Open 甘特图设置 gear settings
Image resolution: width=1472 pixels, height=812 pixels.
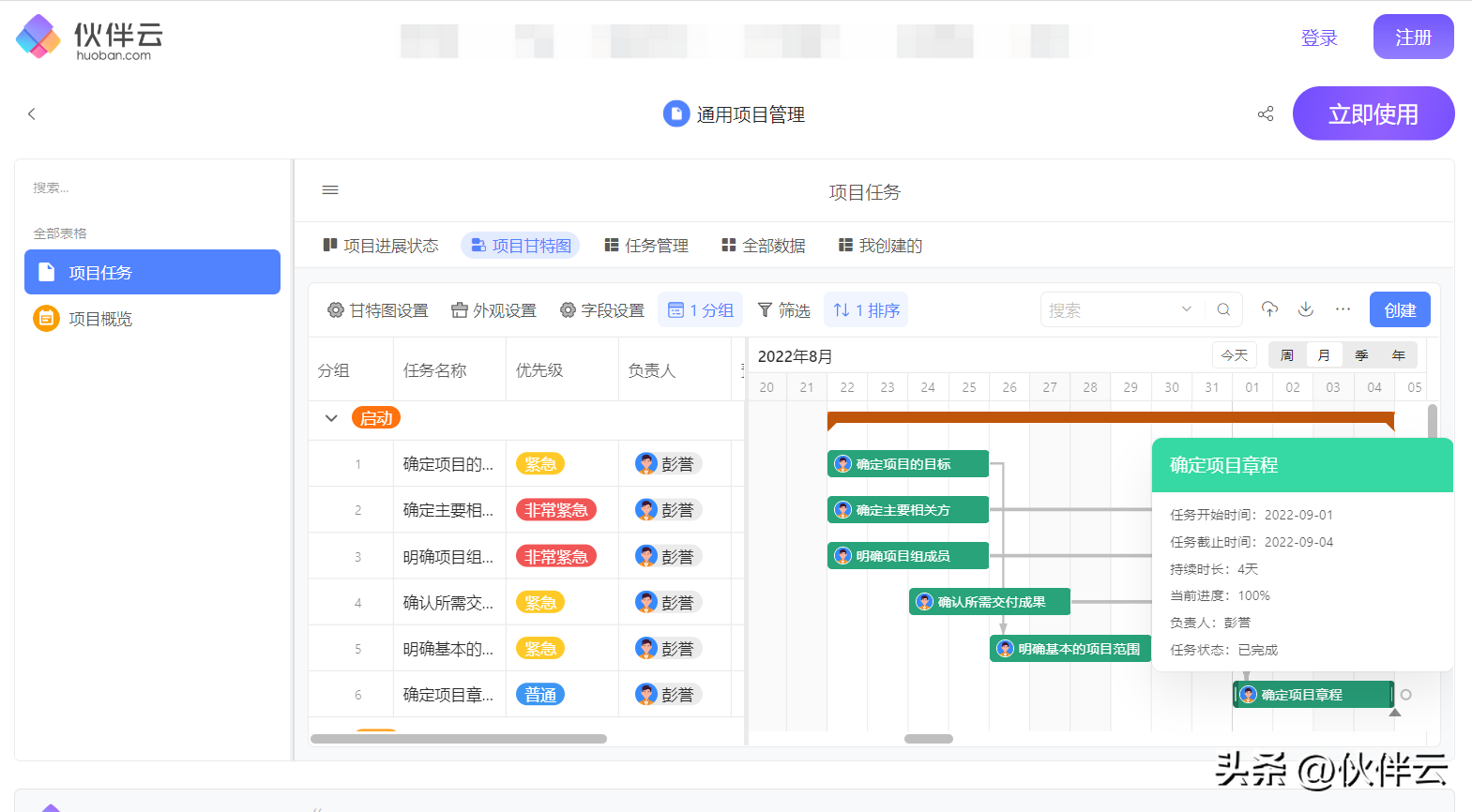pyautogui.click(x=377, y=310)
